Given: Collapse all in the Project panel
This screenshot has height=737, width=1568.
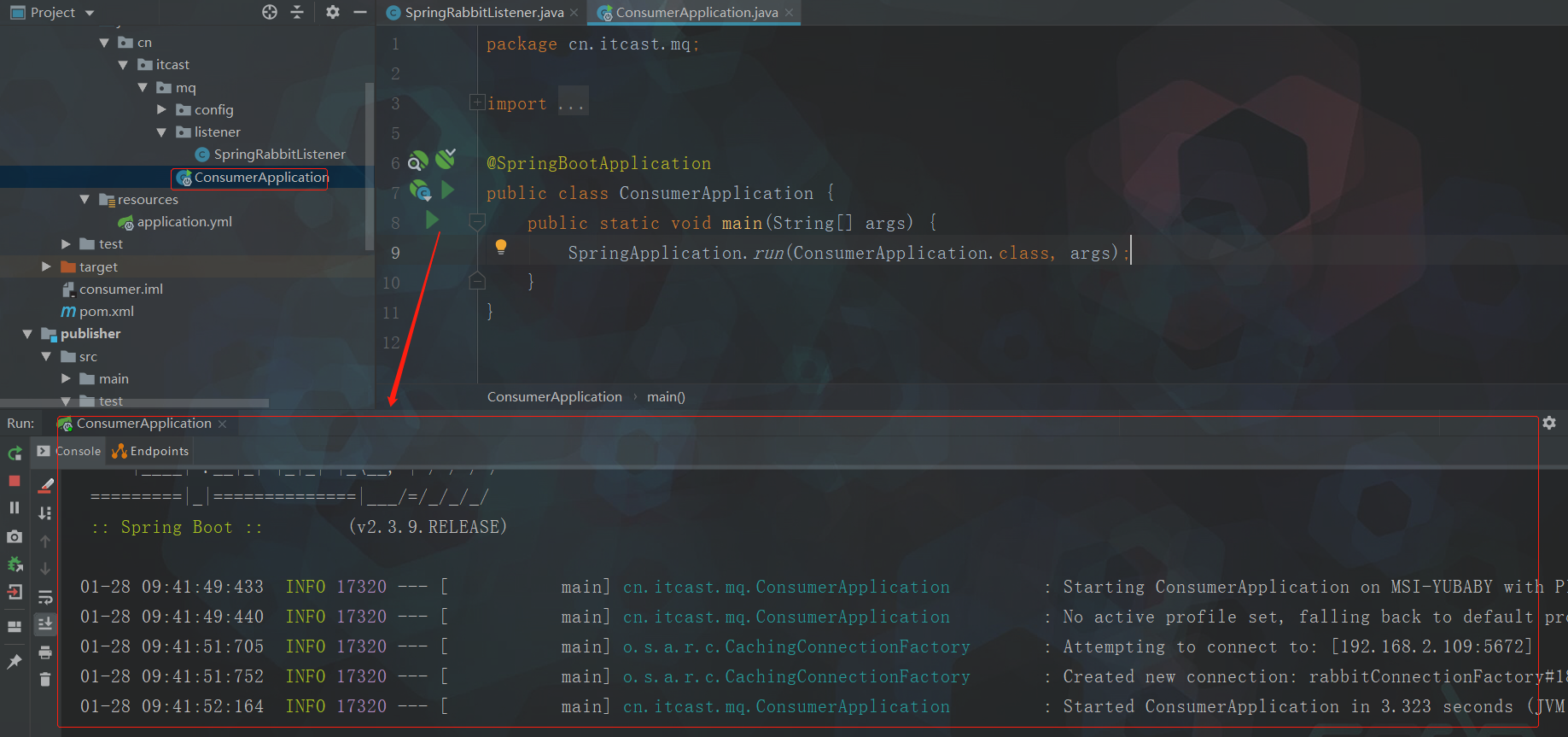Looking at the screenshot, I should (297, 12).
